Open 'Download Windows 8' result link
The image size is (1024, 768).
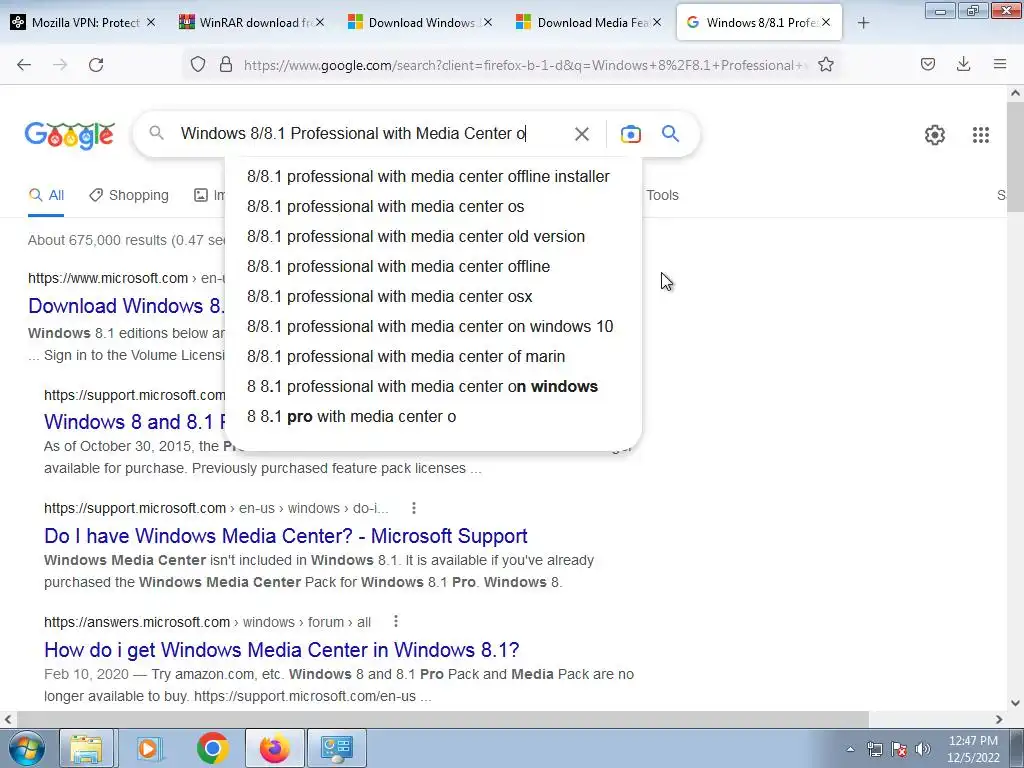[x=126, y=306]
